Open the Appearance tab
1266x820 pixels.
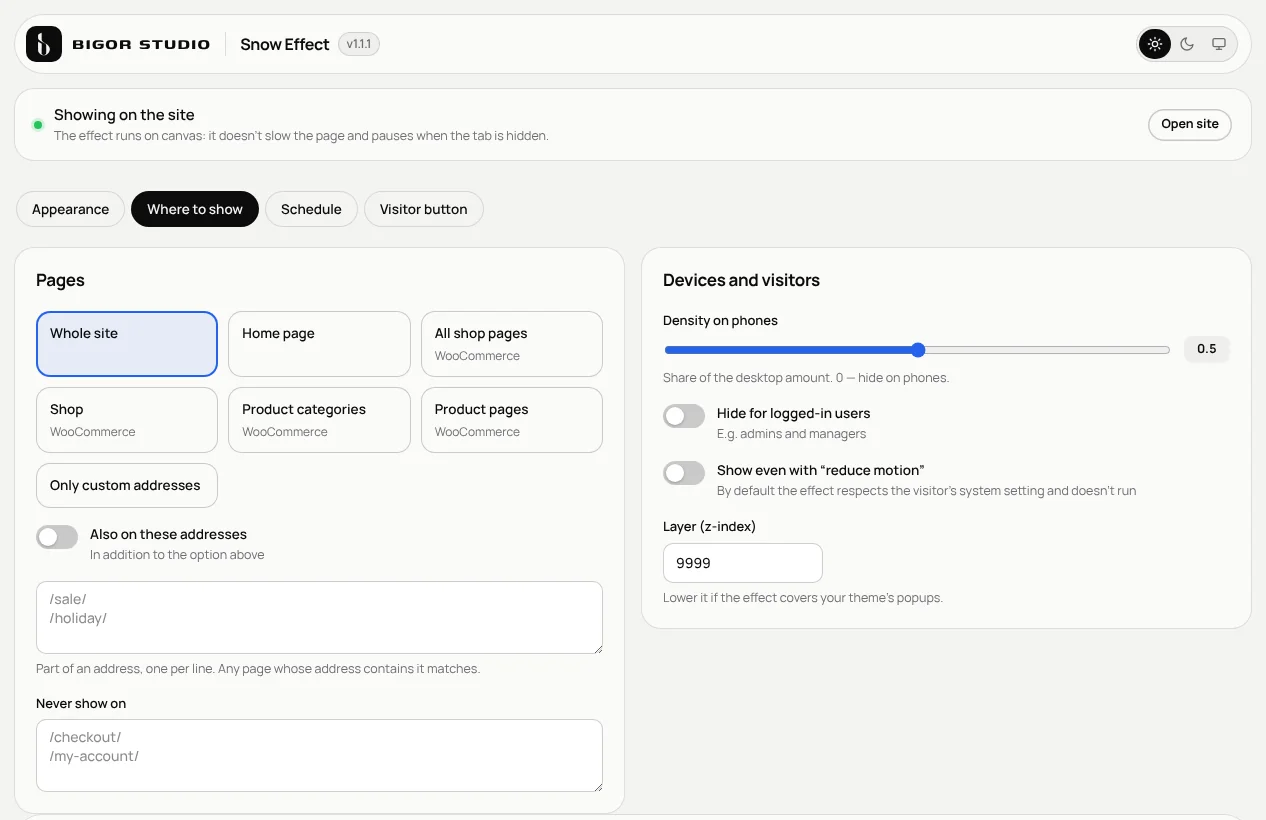pos(70,209)
